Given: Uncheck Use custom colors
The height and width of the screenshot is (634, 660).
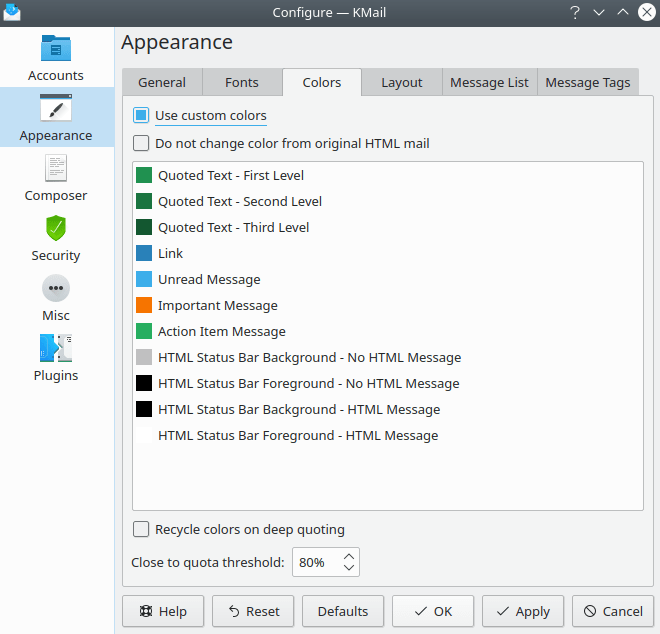Looking at the screenshot, I should point(141,116).
